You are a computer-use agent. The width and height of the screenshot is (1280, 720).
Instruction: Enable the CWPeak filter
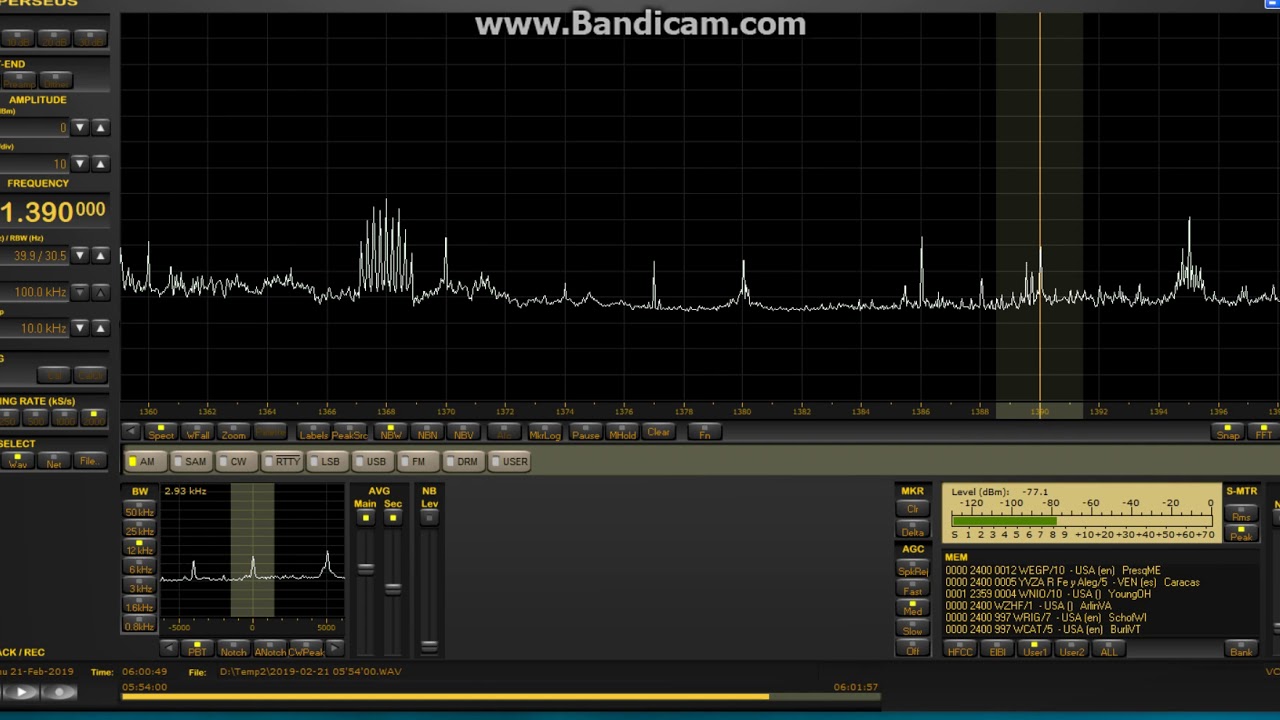[306, 650]
